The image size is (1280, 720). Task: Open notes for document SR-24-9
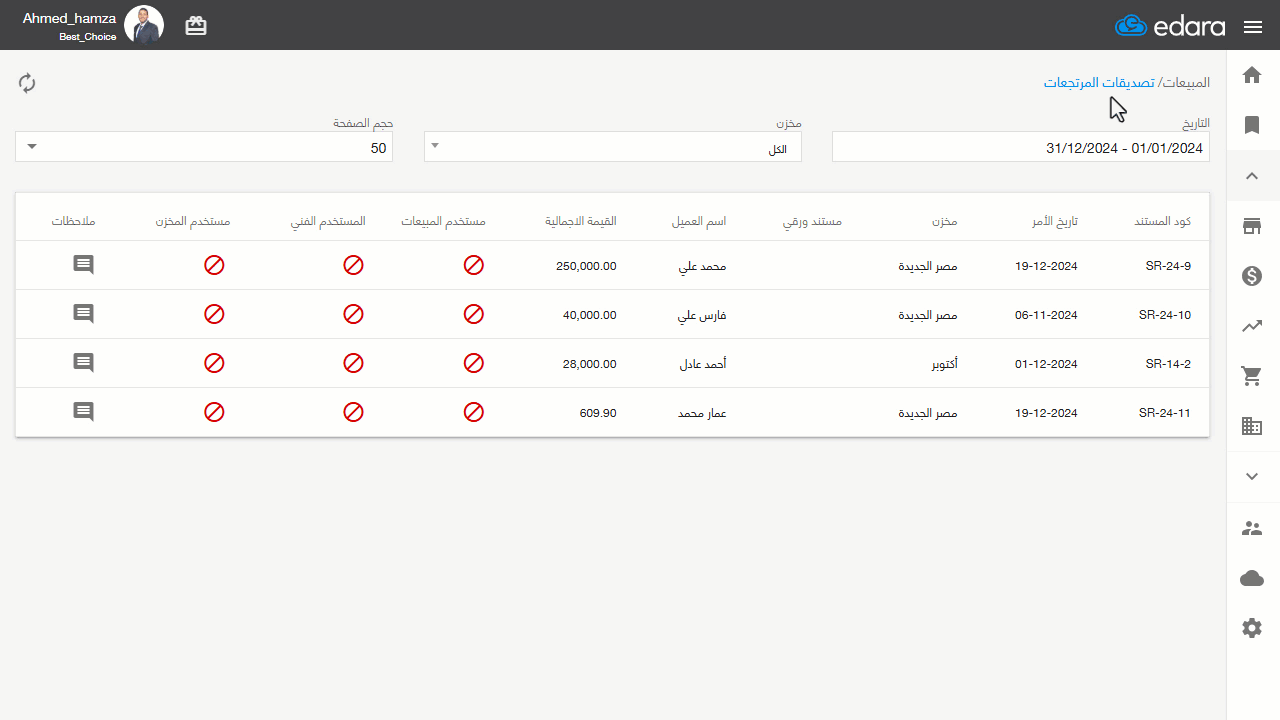84,265
